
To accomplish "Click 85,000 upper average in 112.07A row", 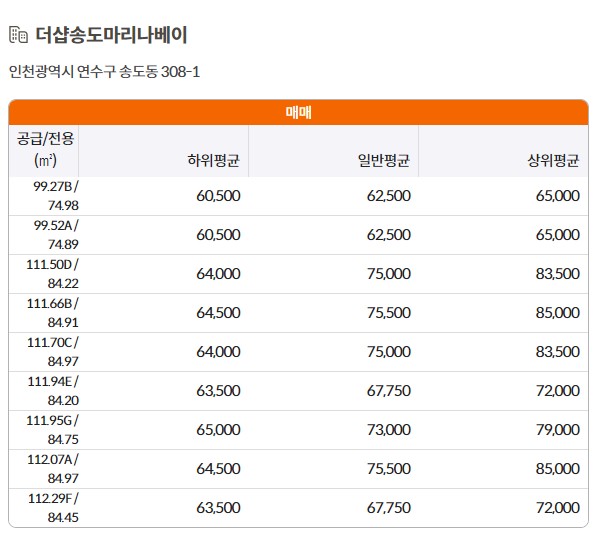I will click(x=558, y=469).
